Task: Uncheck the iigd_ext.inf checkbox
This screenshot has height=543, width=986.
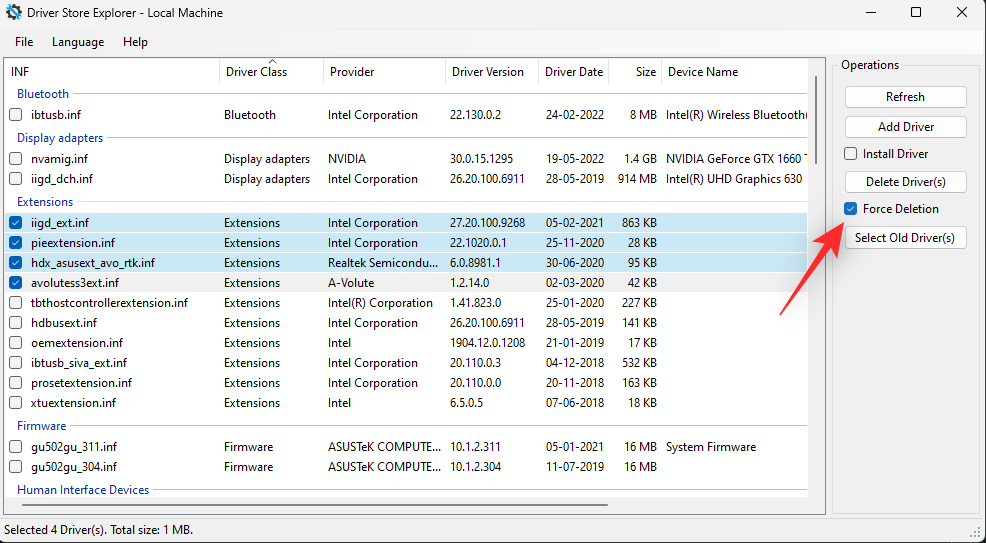Action: point(16,223)
